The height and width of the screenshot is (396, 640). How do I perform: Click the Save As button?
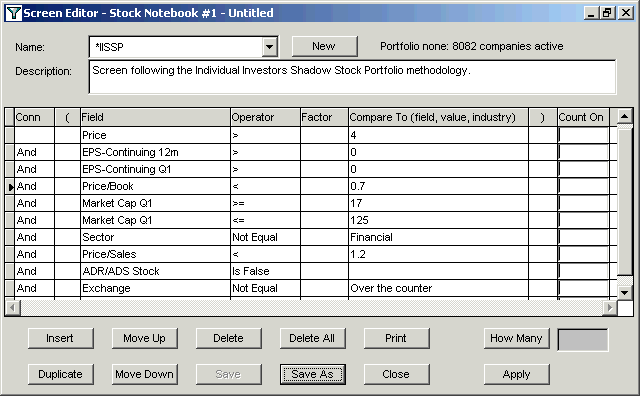[x=312, y=374]
